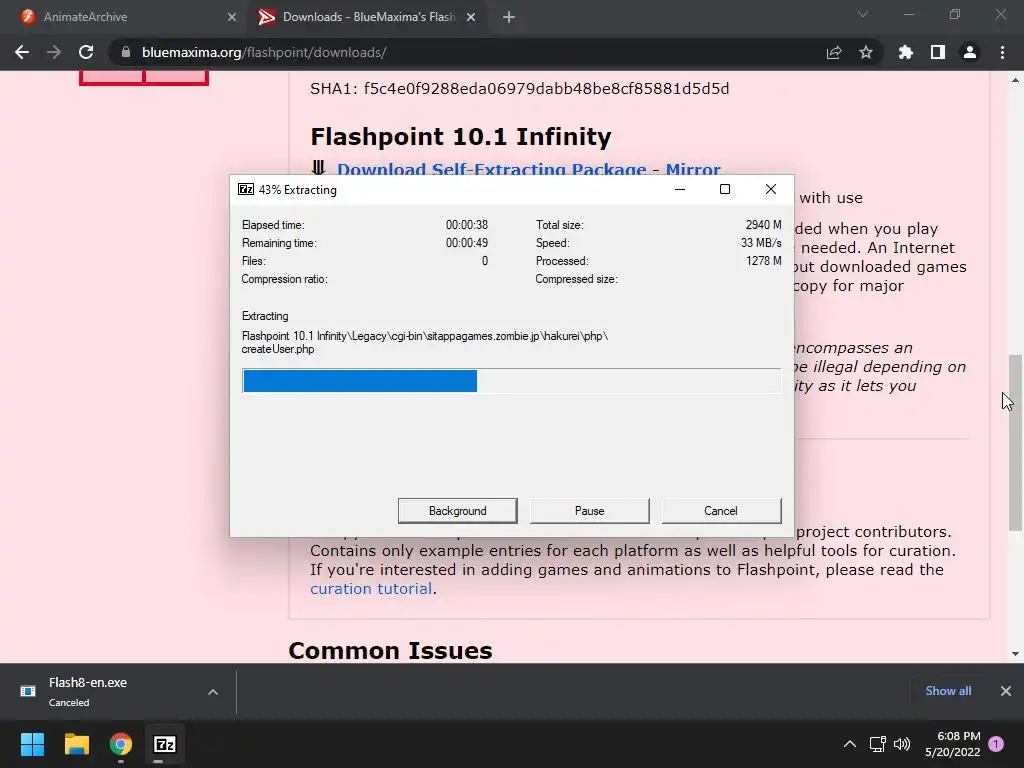Image resolution: width=1024 pixels, height=768 pixels.
Task: Click the Remaining time value 00:00:49
Action: click(467, 243)
